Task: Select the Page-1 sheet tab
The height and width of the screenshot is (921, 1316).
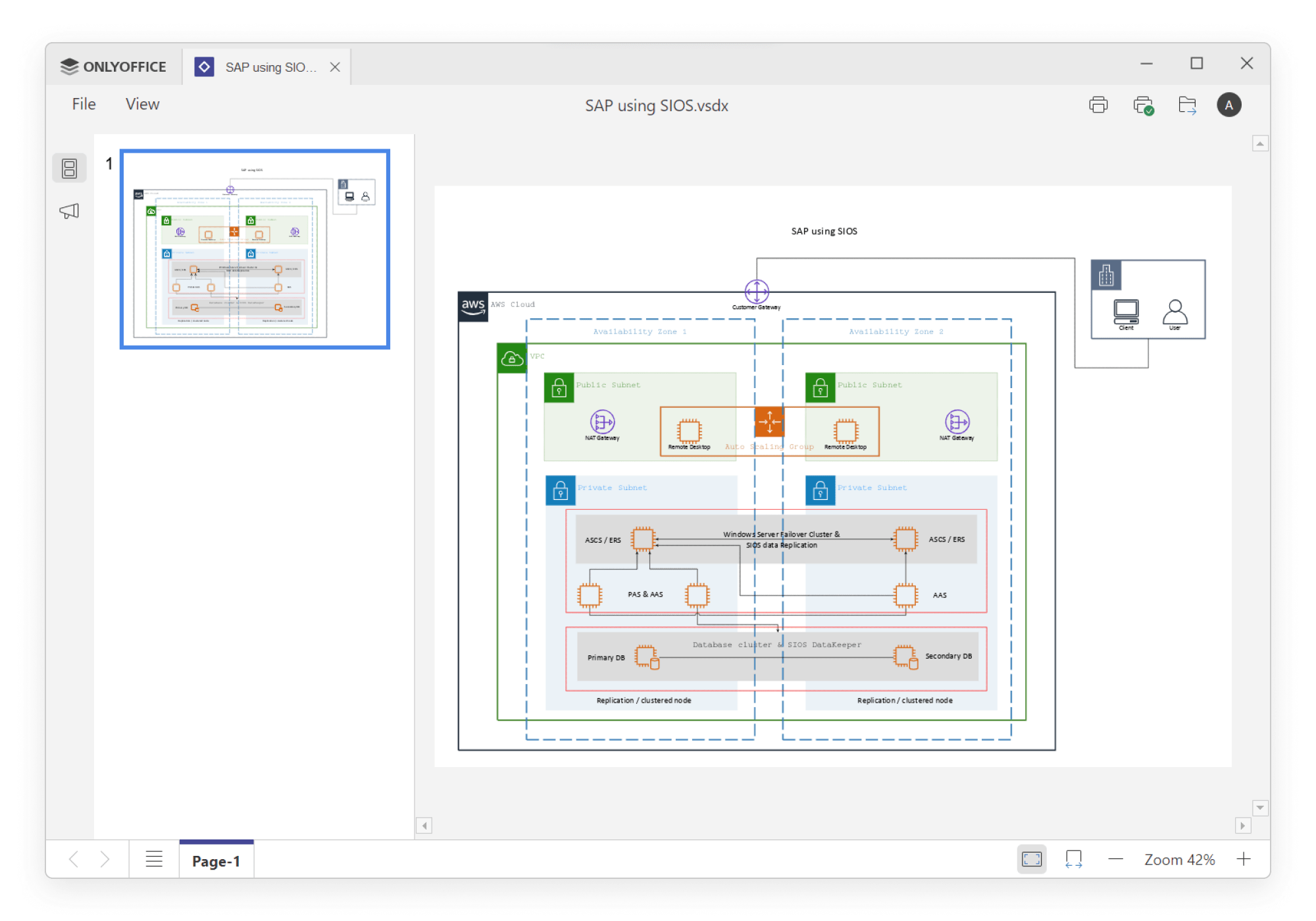Action: [216, 860]
